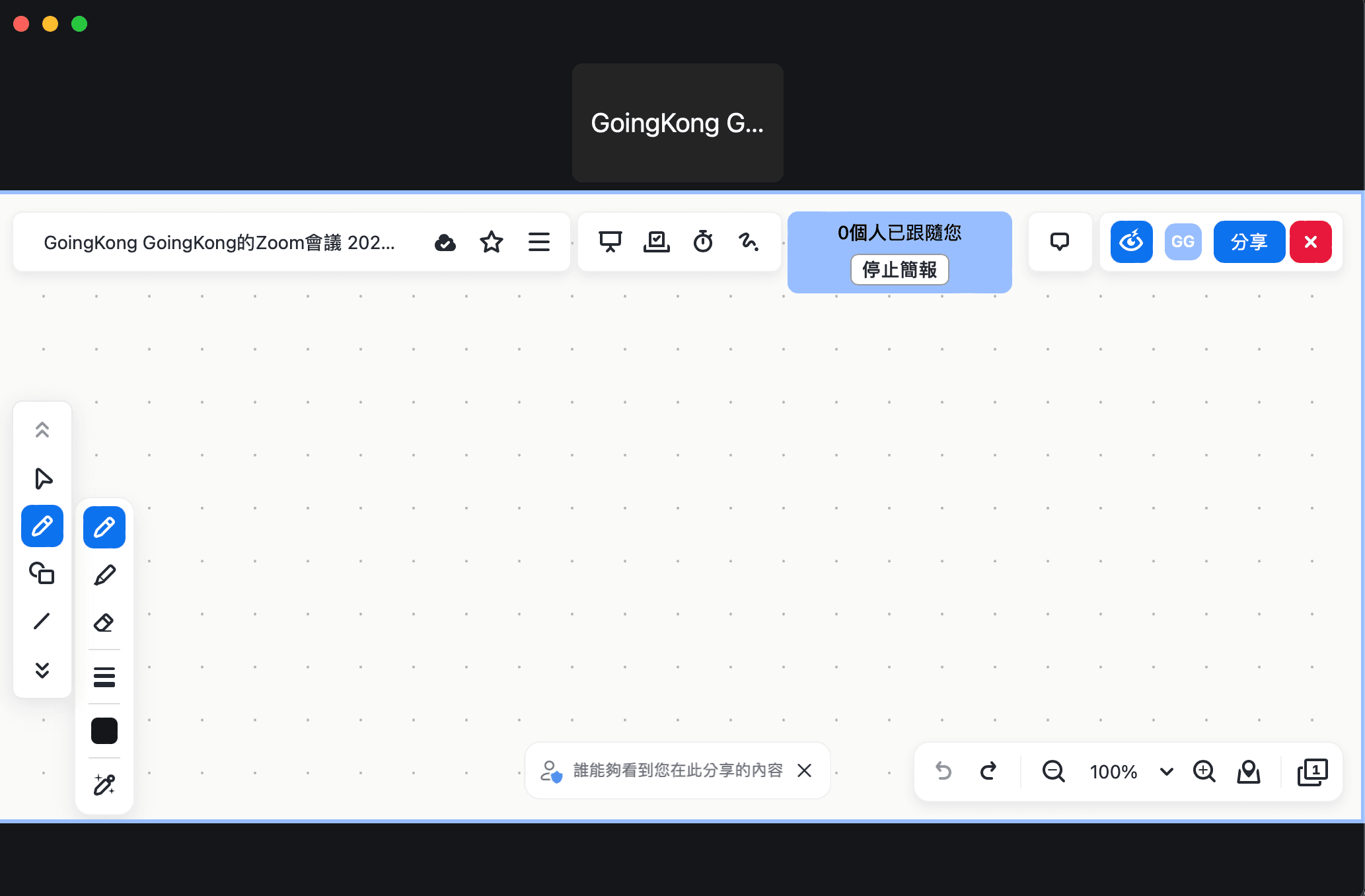1365x896 pixels.
Task: Click the macOS green fullscreen button
Action: coord(79,24)
